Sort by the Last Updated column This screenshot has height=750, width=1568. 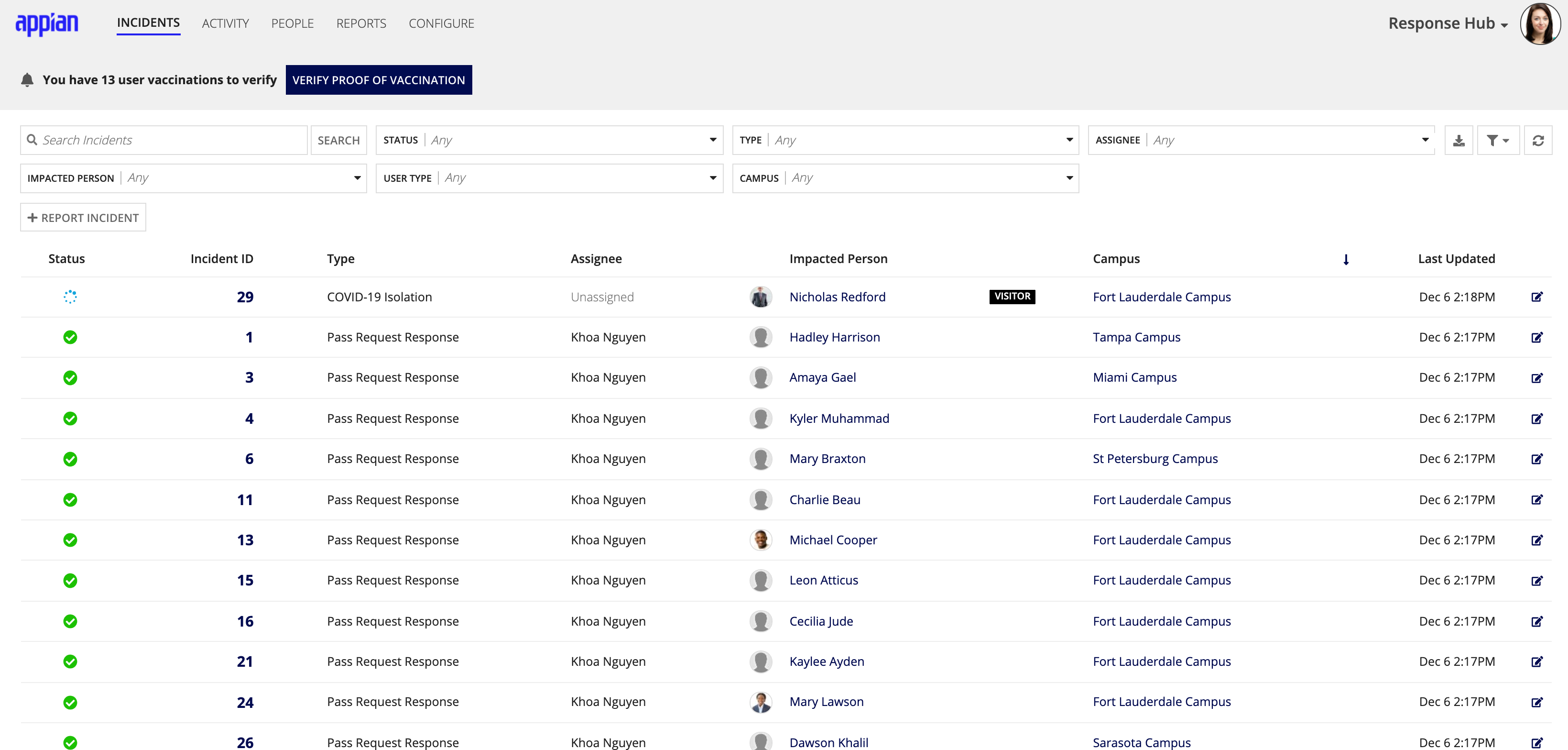[1456, 259]
